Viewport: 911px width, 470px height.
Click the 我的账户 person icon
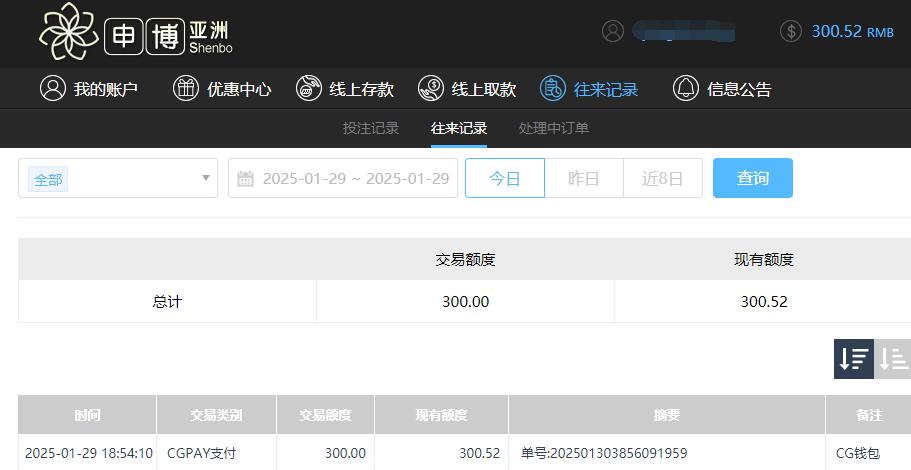pyautogui.click(x=53, y=88)
